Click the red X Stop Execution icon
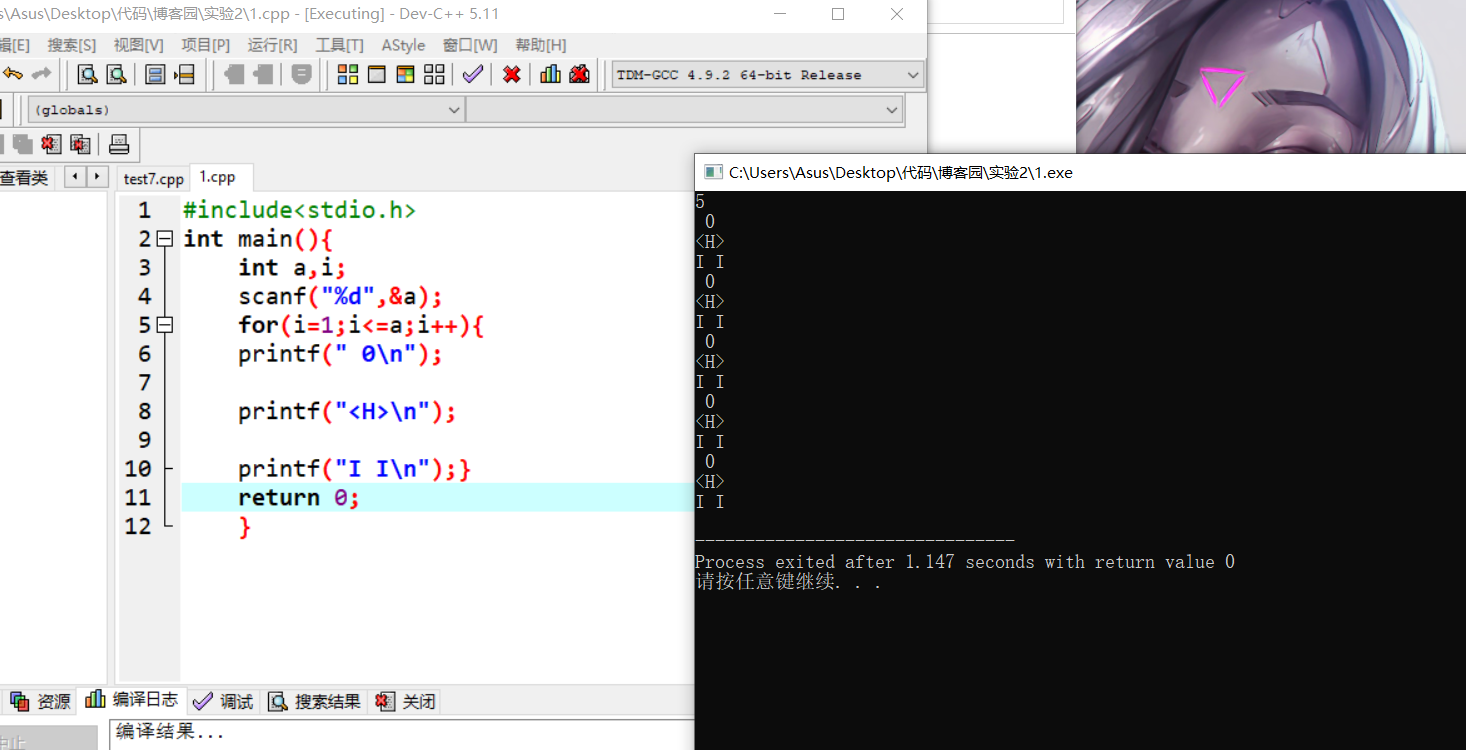Image resolution: width=1466 pixels, height=750 pixels. coord(512,74)
